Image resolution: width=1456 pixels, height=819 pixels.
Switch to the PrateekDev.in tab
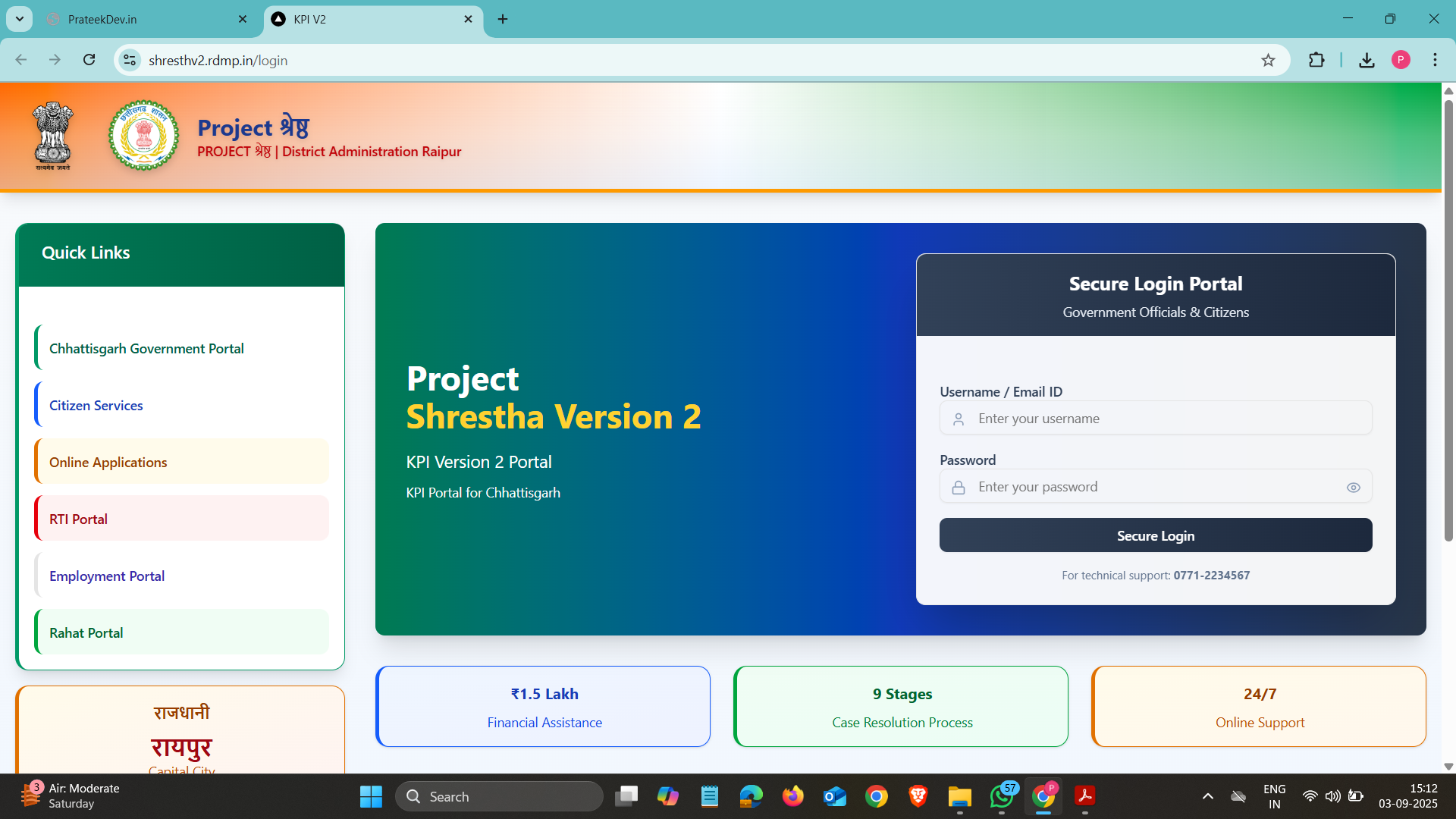click(x=144, y=19)
